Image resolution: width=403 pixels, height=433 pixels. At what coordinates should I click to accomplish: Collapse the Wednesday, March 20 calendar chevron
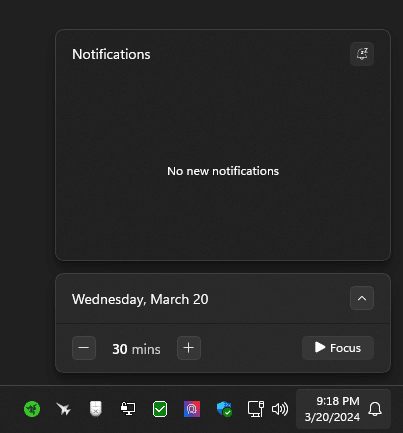362,298
